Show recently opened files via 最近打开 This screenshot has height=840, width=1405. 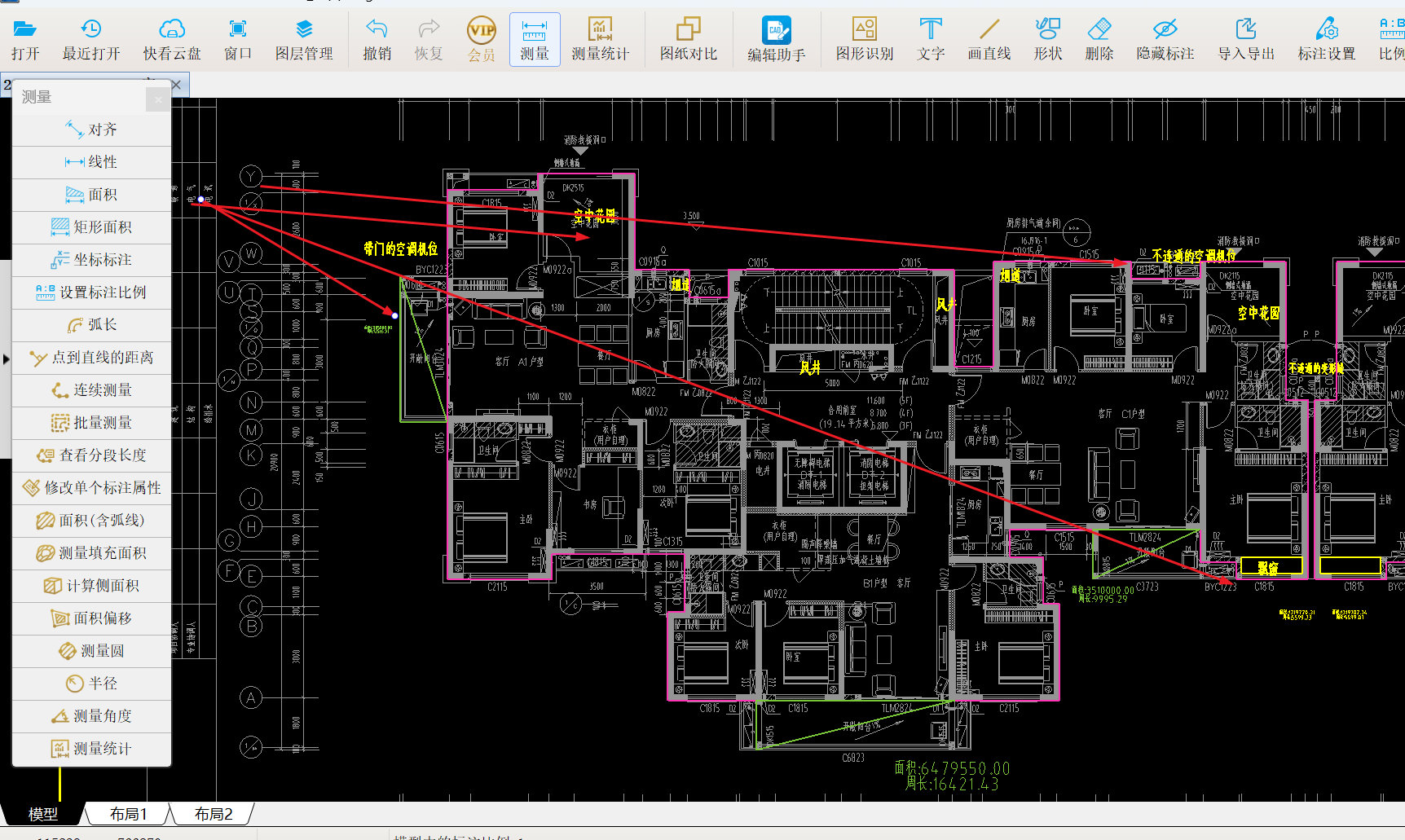pos(91,40)
